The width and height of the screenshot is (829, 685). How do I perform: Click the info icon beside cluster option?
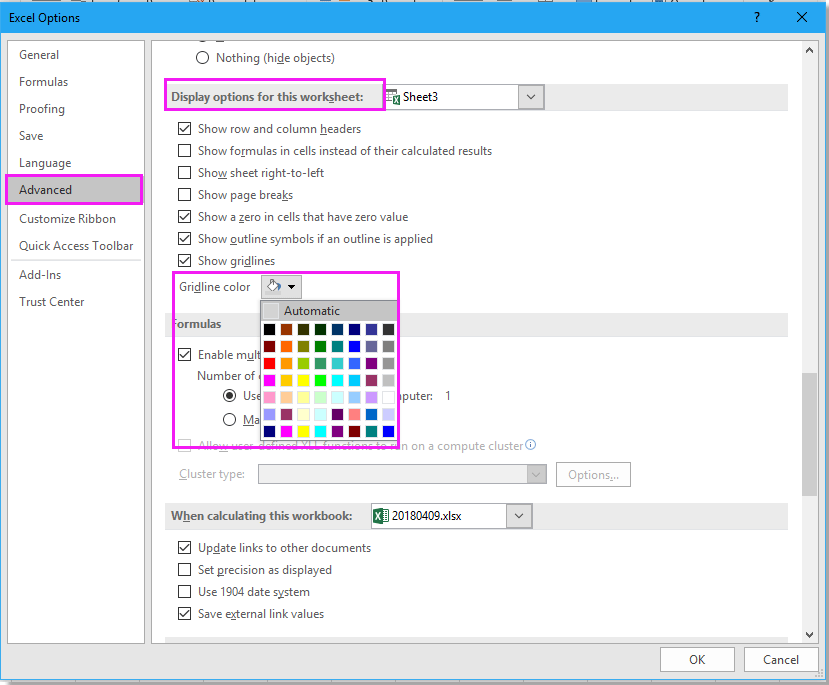pyautogui.click(x=531, y=445)
